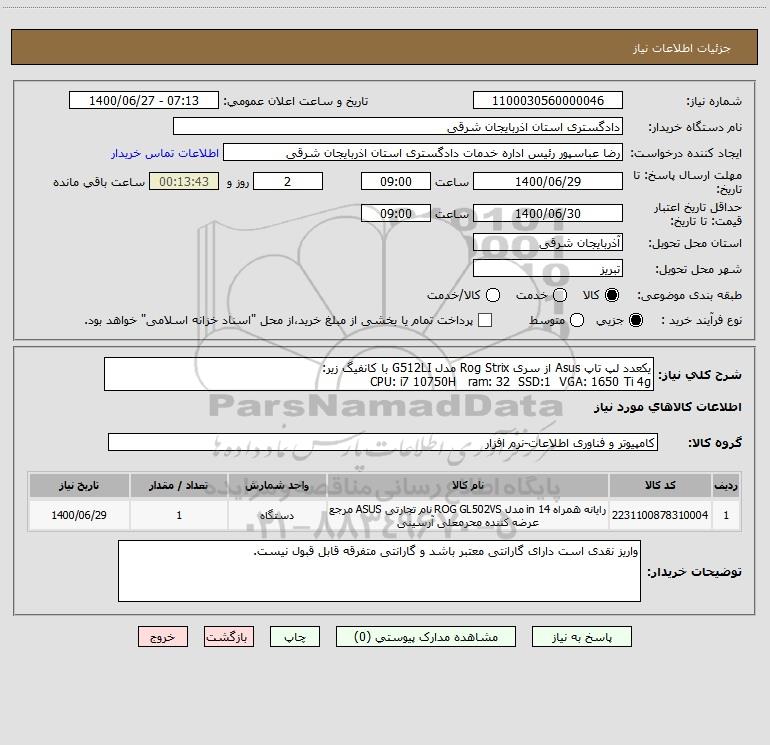Click the تعداد / مقدار column header

click(179, 485)
